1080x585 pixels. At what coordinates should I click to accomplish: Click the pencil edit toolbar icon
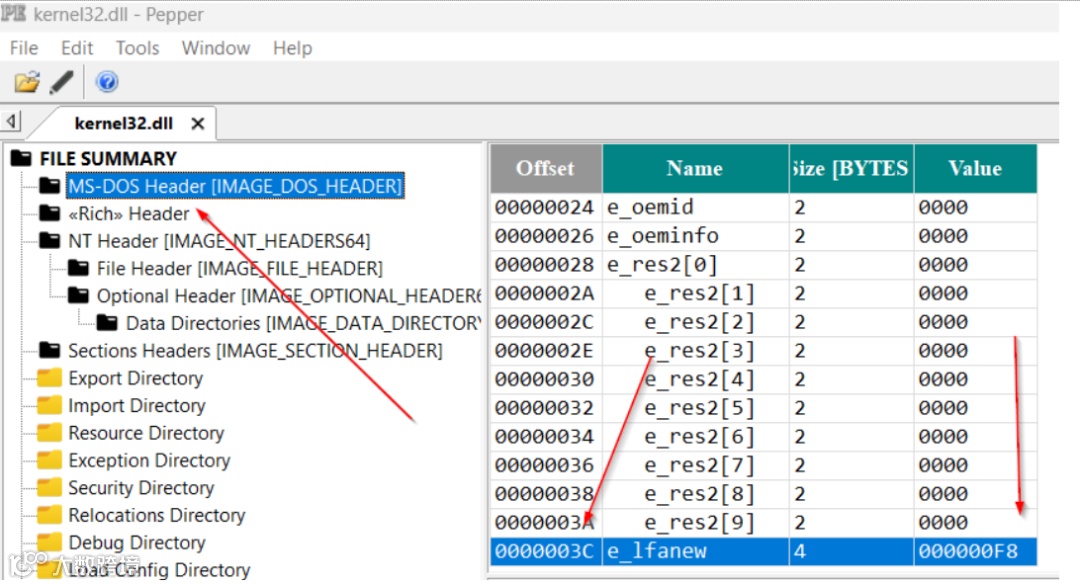61,82
